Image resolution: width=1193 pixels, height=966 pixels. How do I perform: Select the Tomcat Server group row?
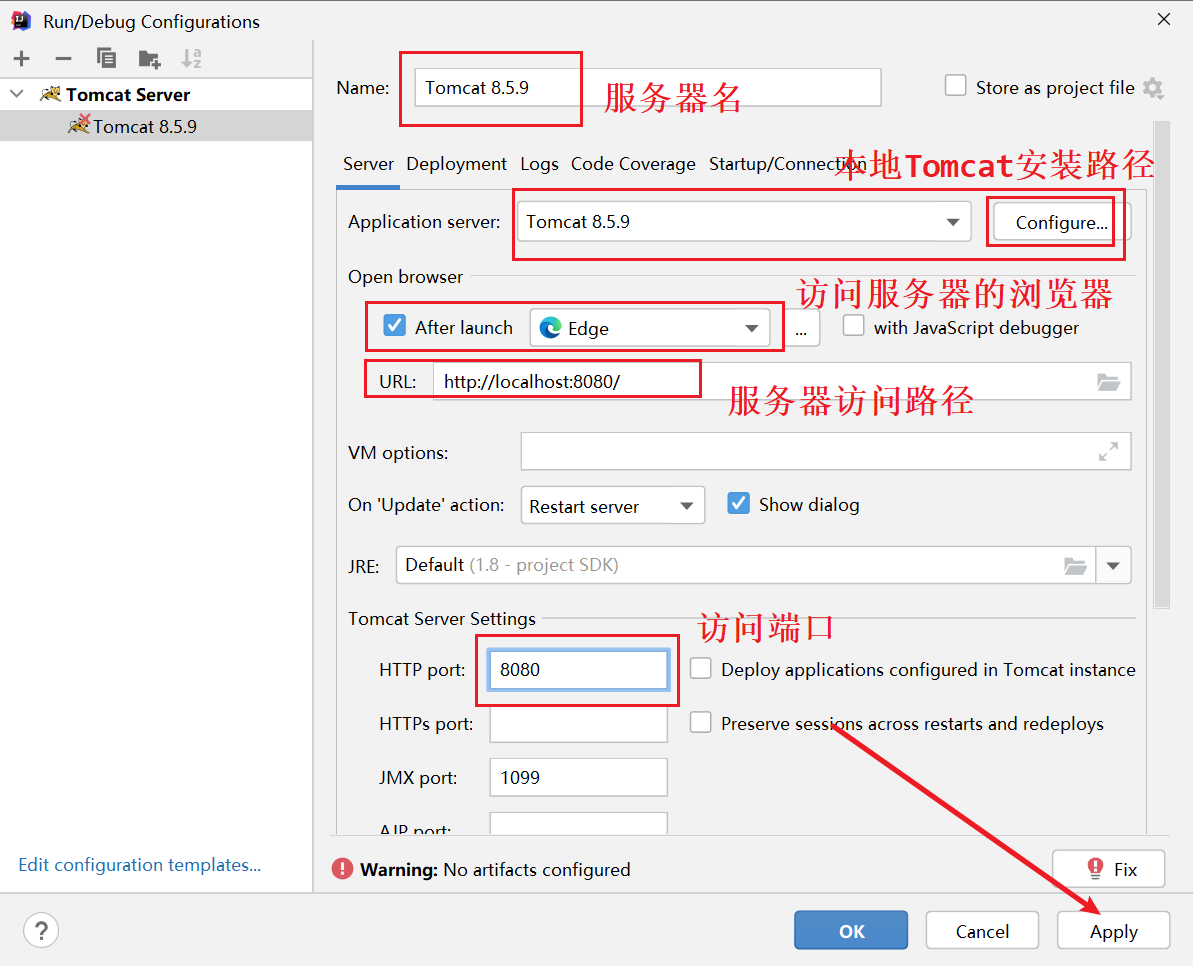tap(156, 94)
